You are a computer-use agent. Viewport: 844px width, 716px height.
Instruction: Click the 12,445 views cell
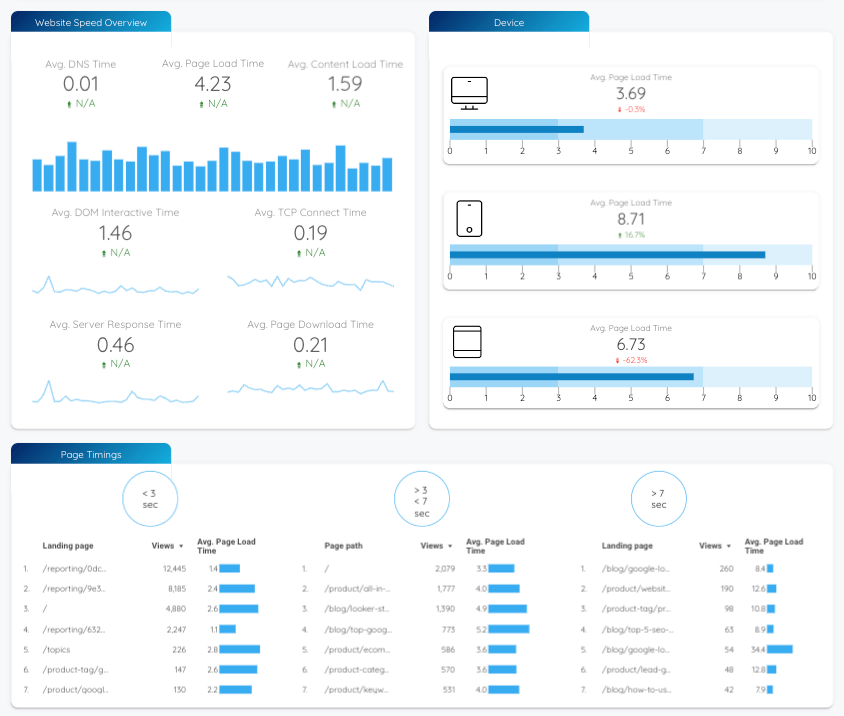tap(174, 568)
